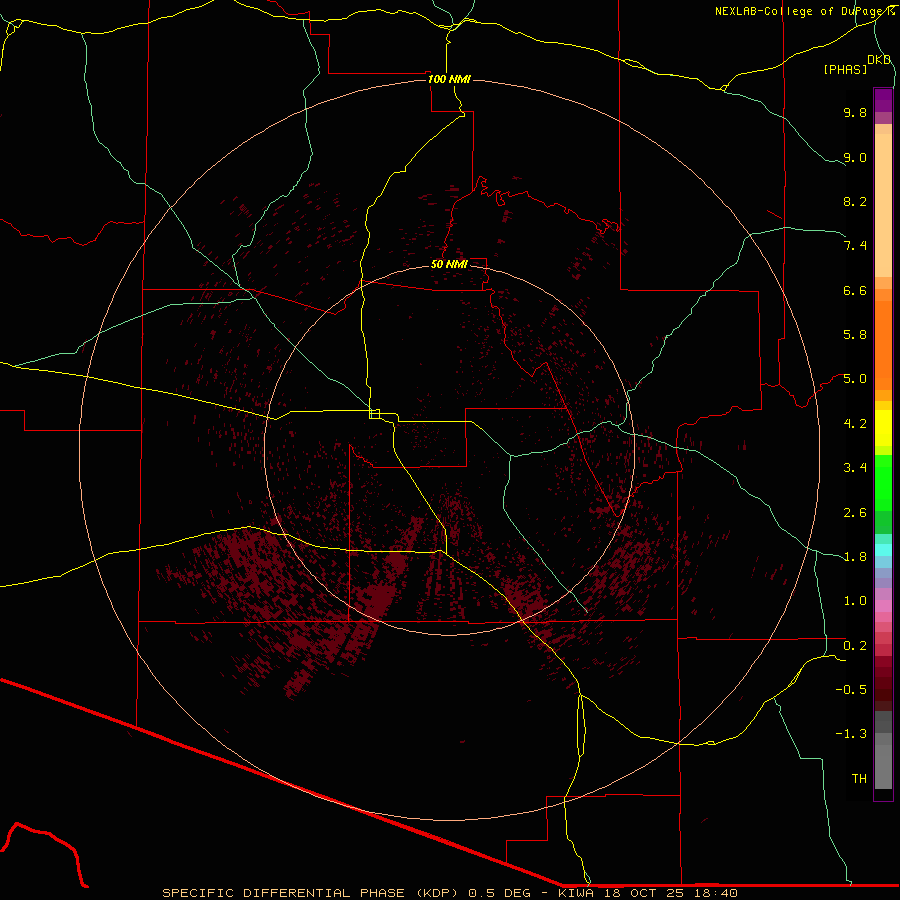
Task: Click the 100 NMI range ring label
Action: coord(449,79)
